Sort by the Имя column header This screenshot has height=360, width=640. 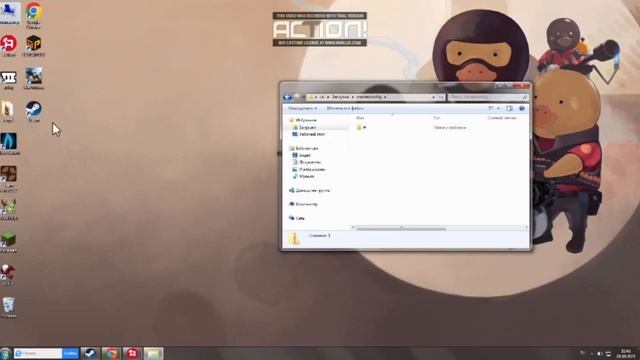click(x=360, y=118)
